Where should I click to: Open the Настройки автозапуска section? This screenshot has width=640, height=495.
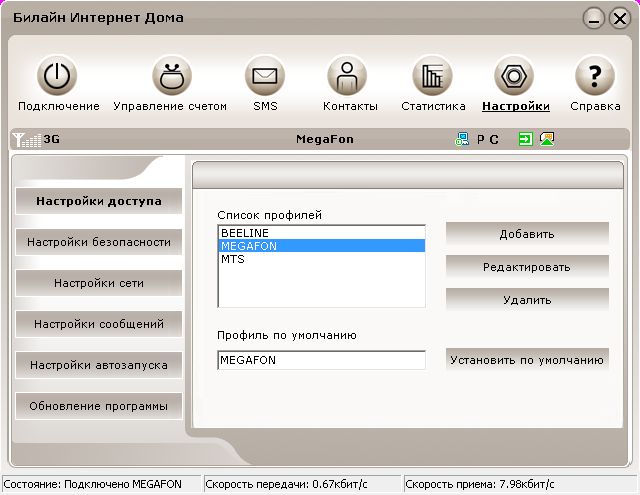(x=99, y=365)
